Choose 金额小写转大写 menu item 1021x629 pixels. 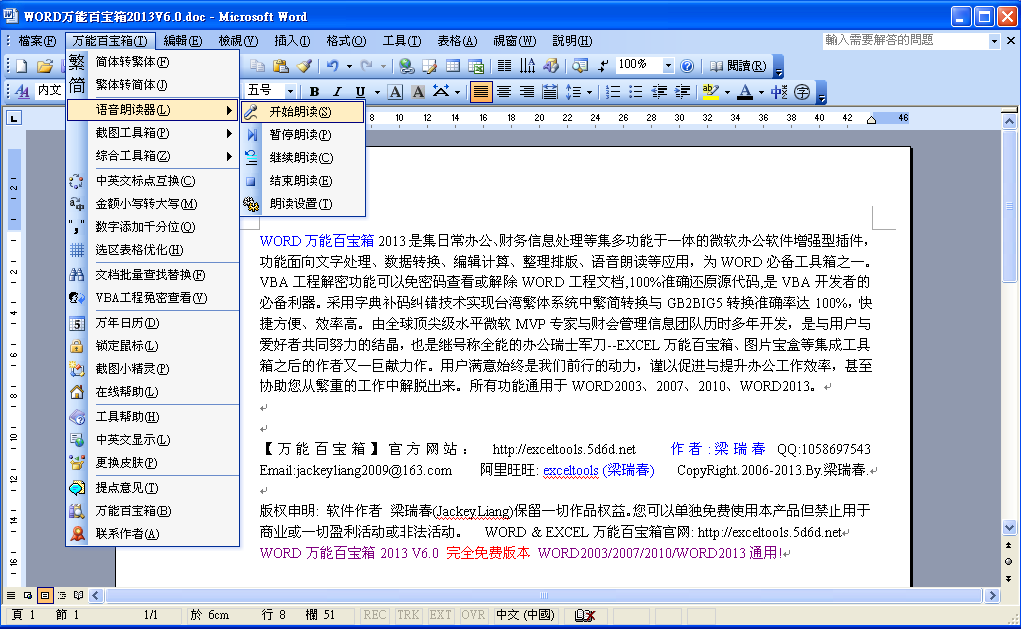pyautogui.click(x=153, y=204)
